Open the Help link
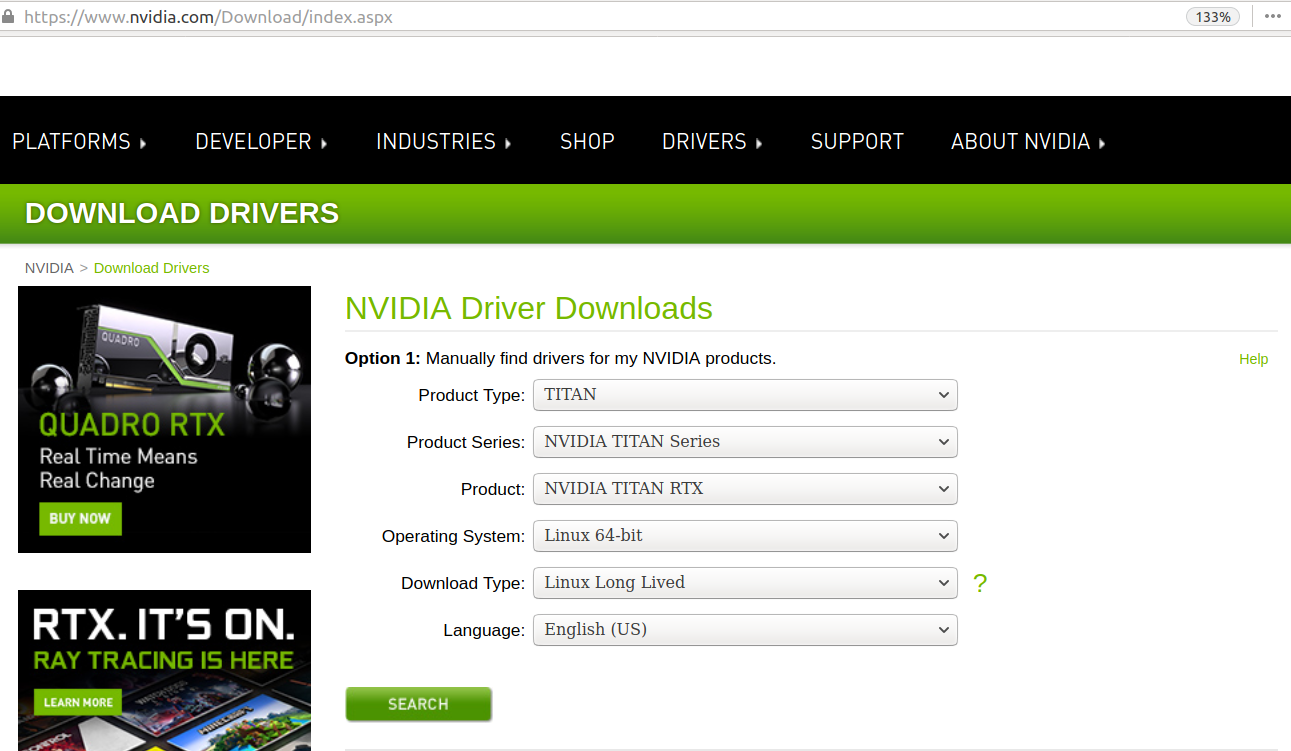 (1253, 359)
